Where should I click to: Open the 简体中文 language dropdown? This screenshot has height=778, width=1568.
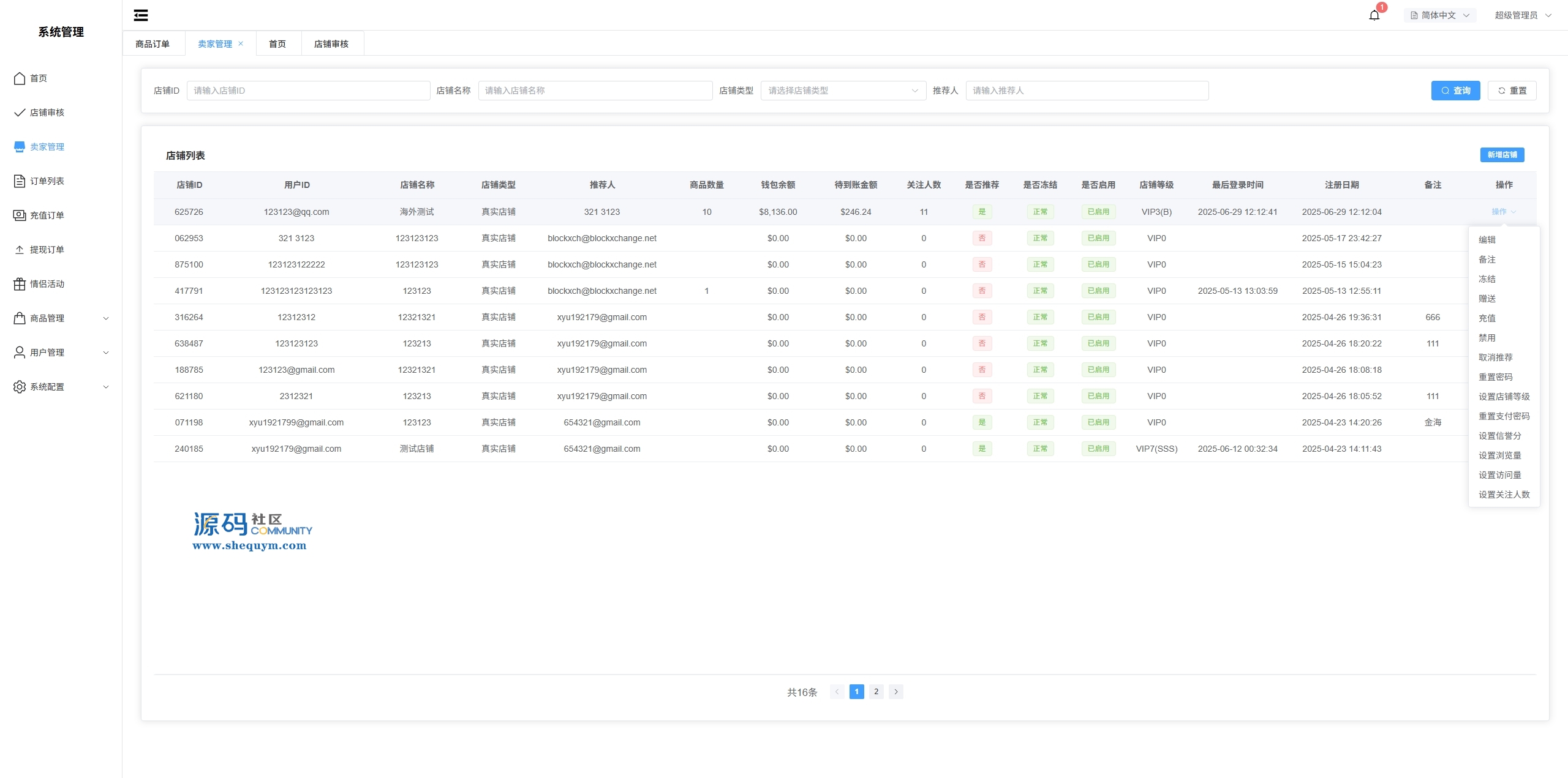1439,15
